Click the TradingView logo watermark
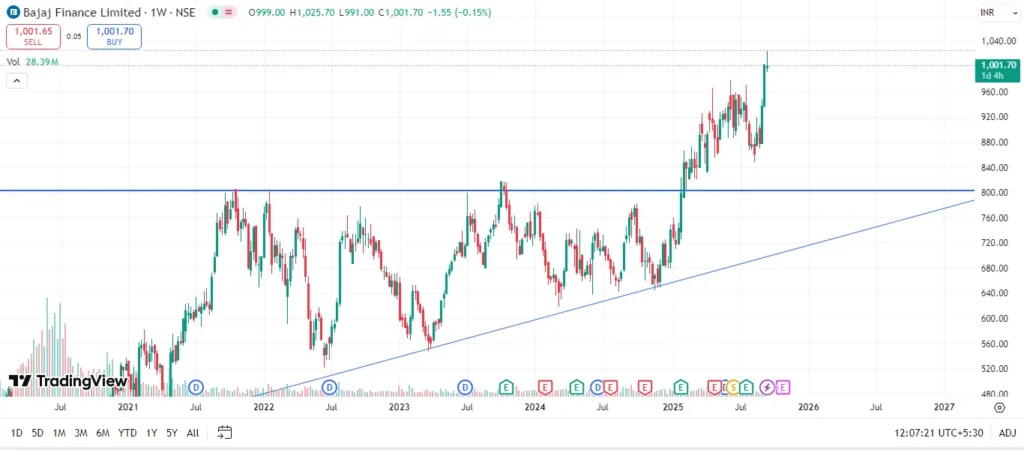The image size is (1024, 450). (68, 381)
